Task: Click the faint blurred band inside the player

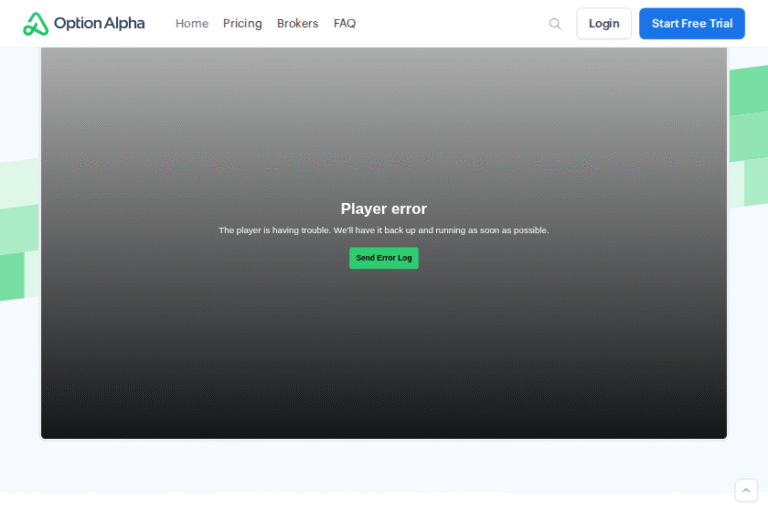Action: (383, 160)
